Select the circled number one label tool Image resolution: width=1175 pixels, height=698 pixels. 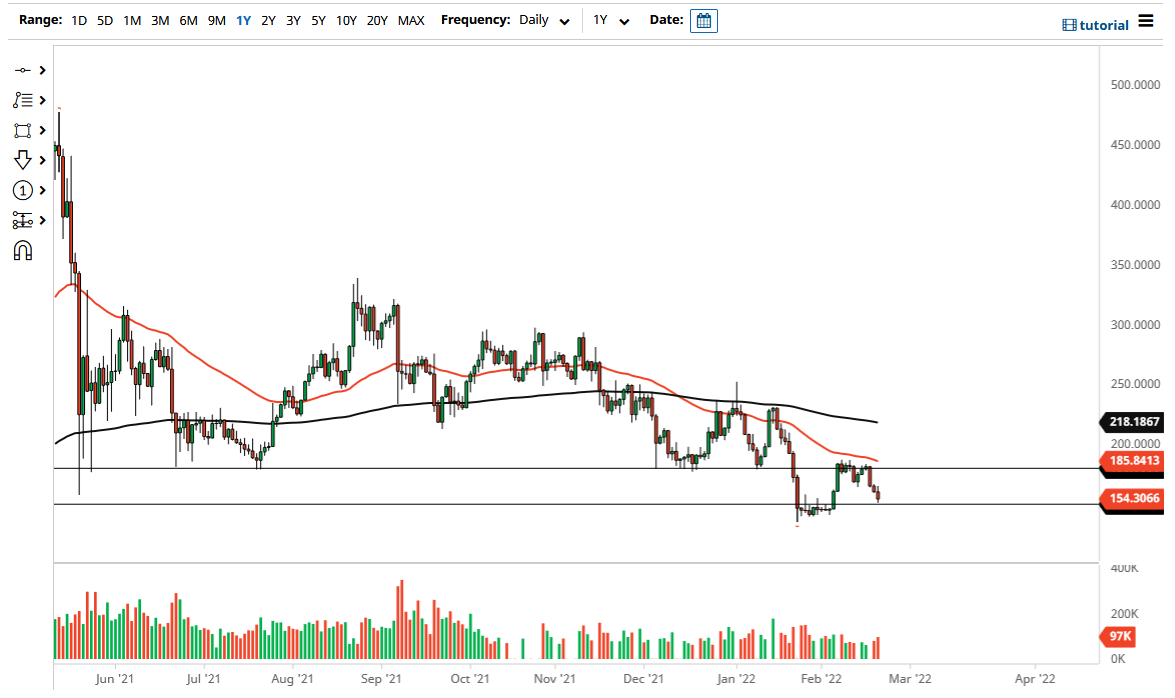22,190
